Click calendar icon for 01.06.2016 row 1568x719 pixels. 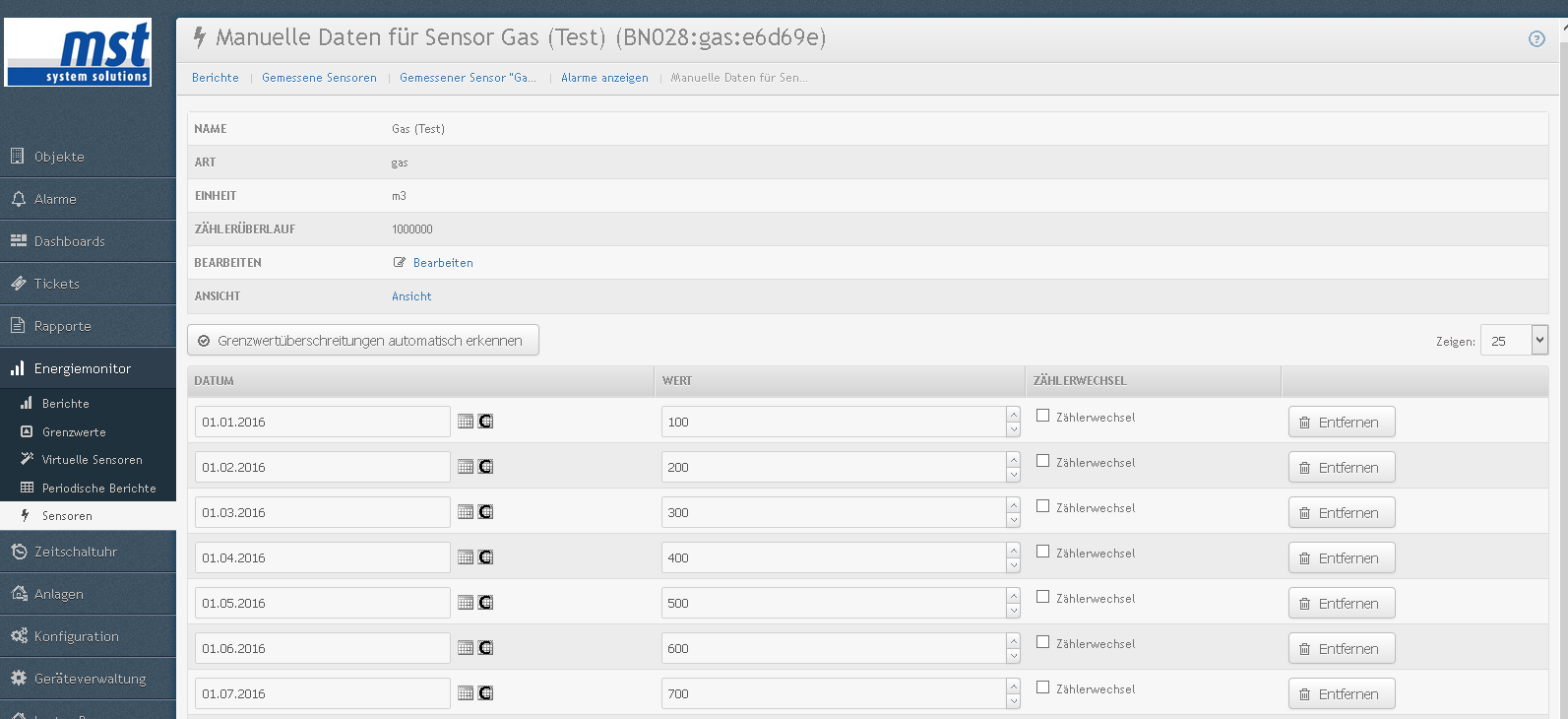pos(466,648)
